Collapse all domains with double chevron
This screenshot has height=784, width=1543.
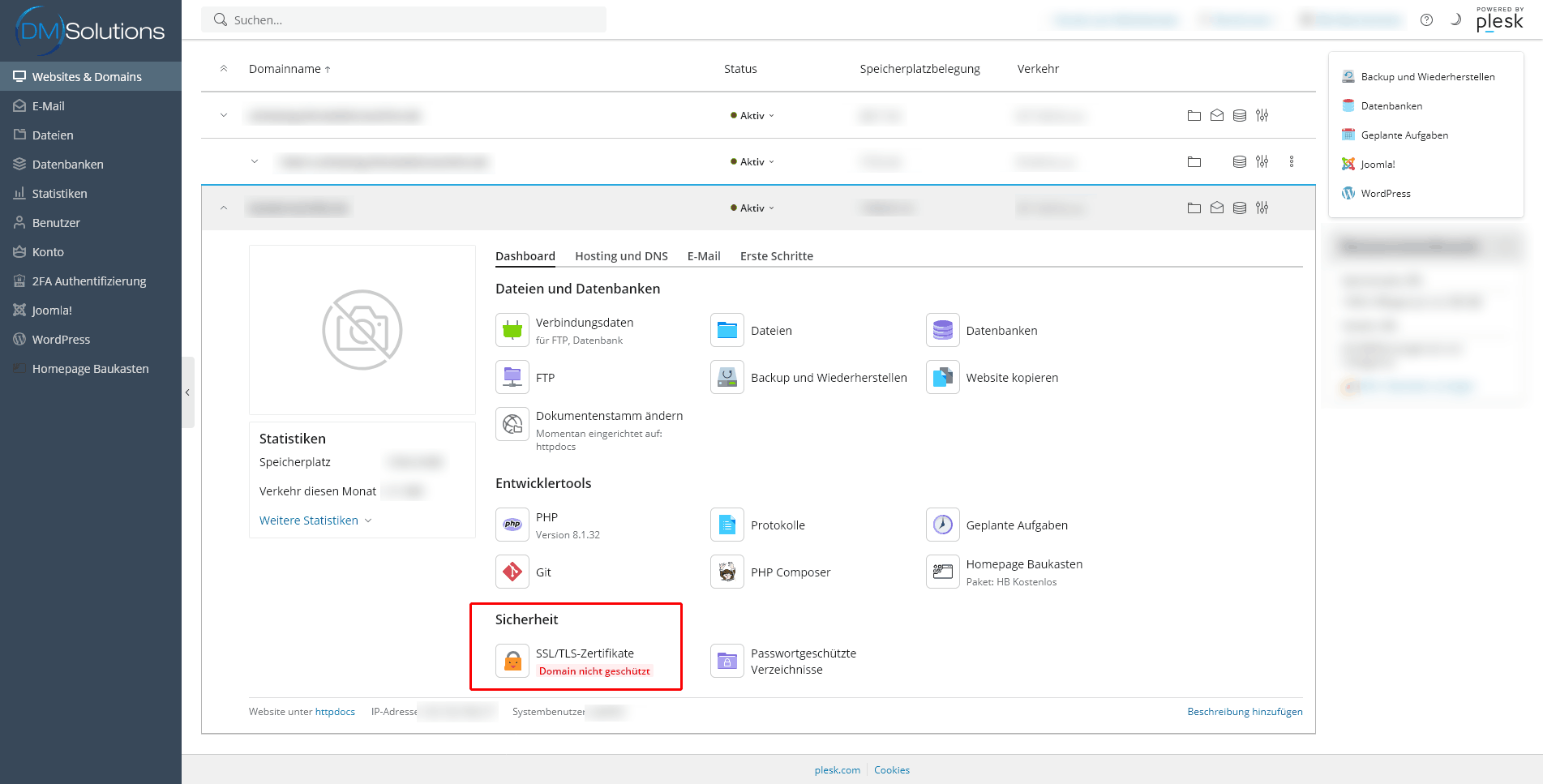[224, 69]
